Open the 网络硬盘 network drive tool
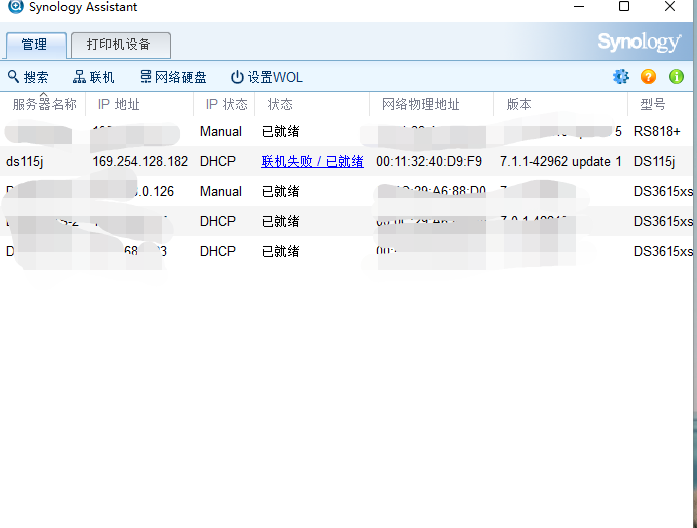This screenshot has height=528, width=697. tap(173, 77)
